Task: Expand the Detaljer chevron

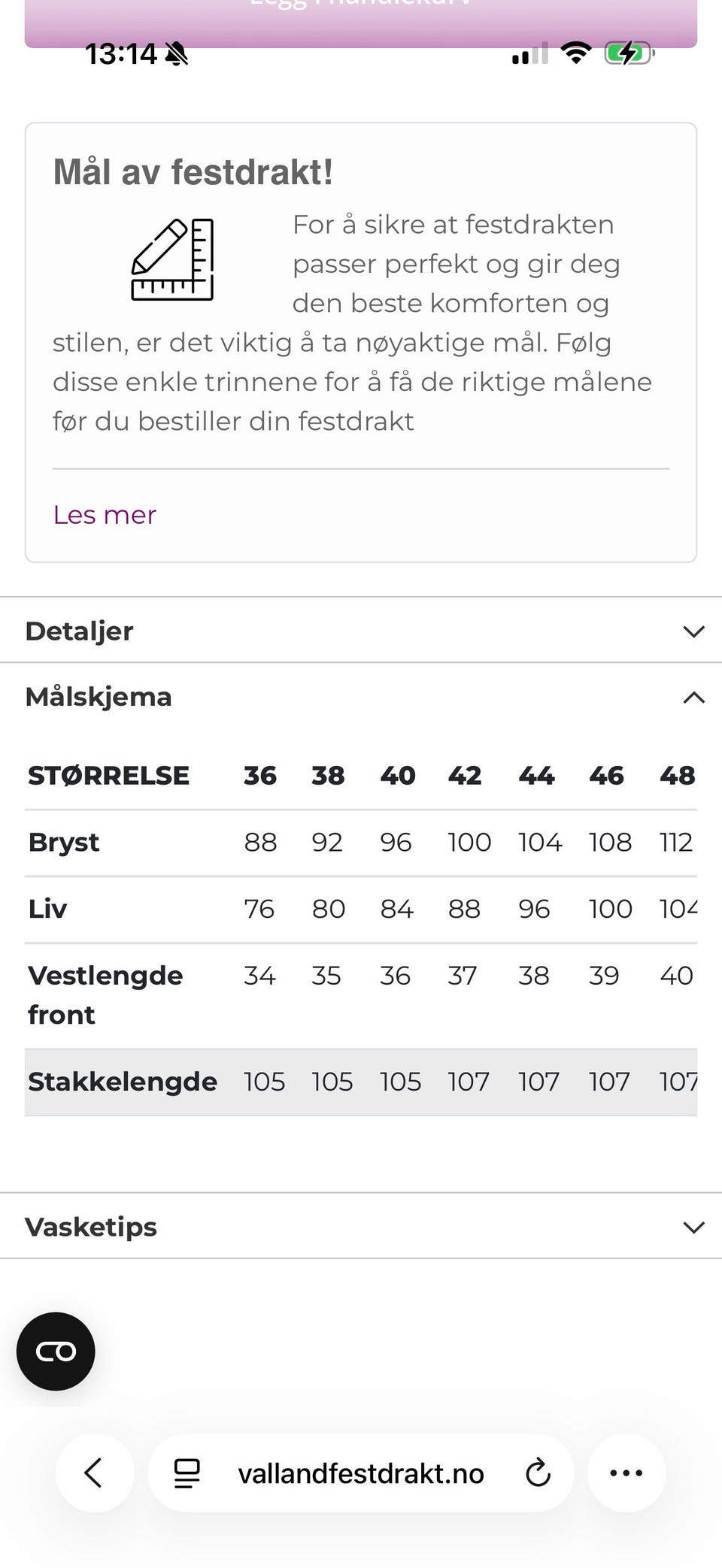Action: (693, 631)
